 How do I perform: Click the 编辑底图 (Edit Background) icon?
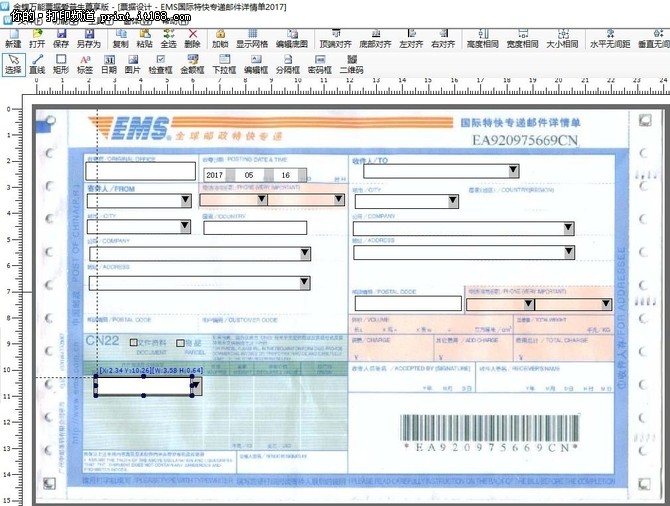click(x=292, y=38)
